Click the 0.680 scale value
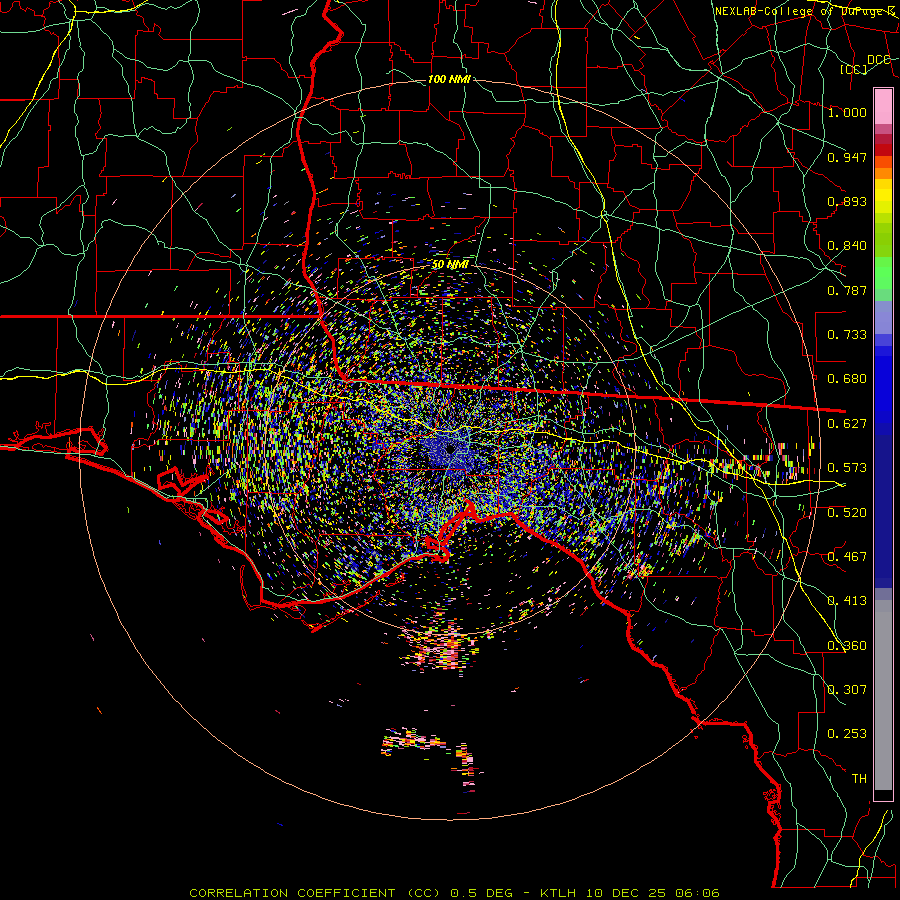The width and height of the screenshot is (900, 900). [x=847, y=379]
